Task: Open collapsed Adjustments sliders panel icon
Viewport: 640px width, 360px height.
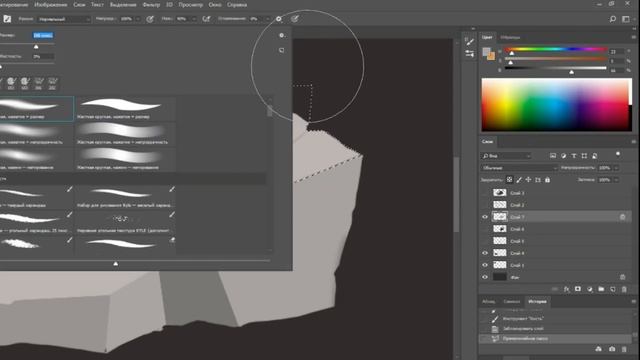Action: click(x=470, y=53)
